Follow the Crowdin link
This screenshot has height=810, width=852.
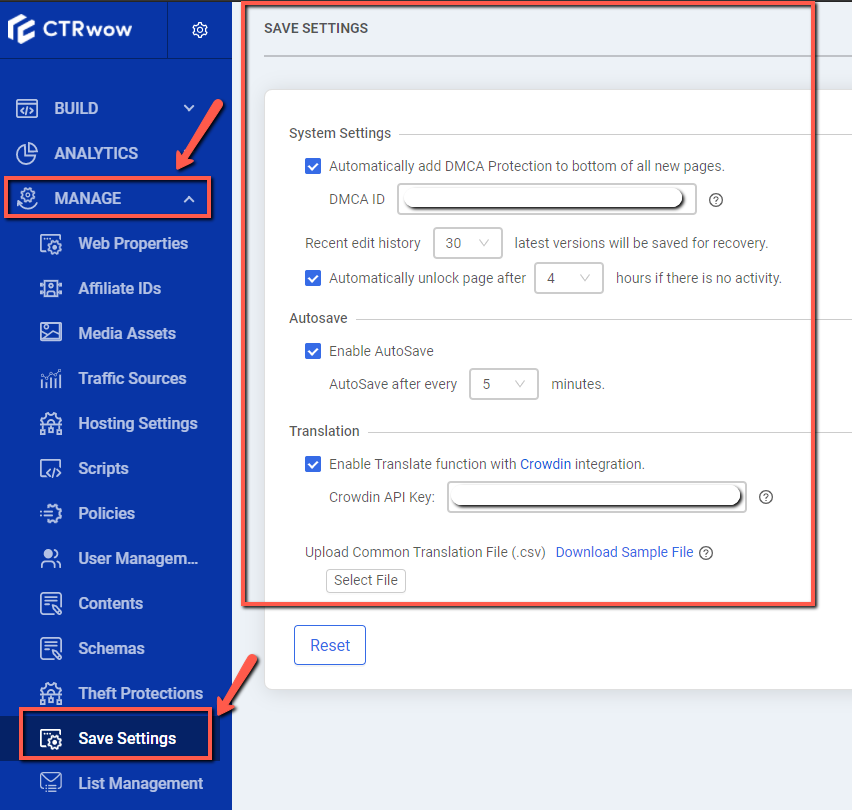point(545,464)
